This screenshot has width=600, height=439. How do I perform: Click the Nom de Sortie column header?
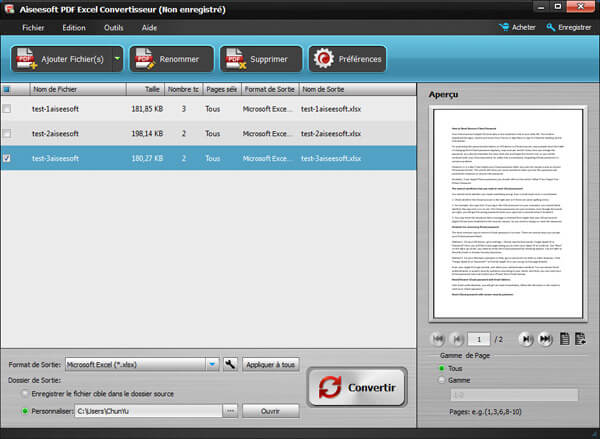[357, 89]
